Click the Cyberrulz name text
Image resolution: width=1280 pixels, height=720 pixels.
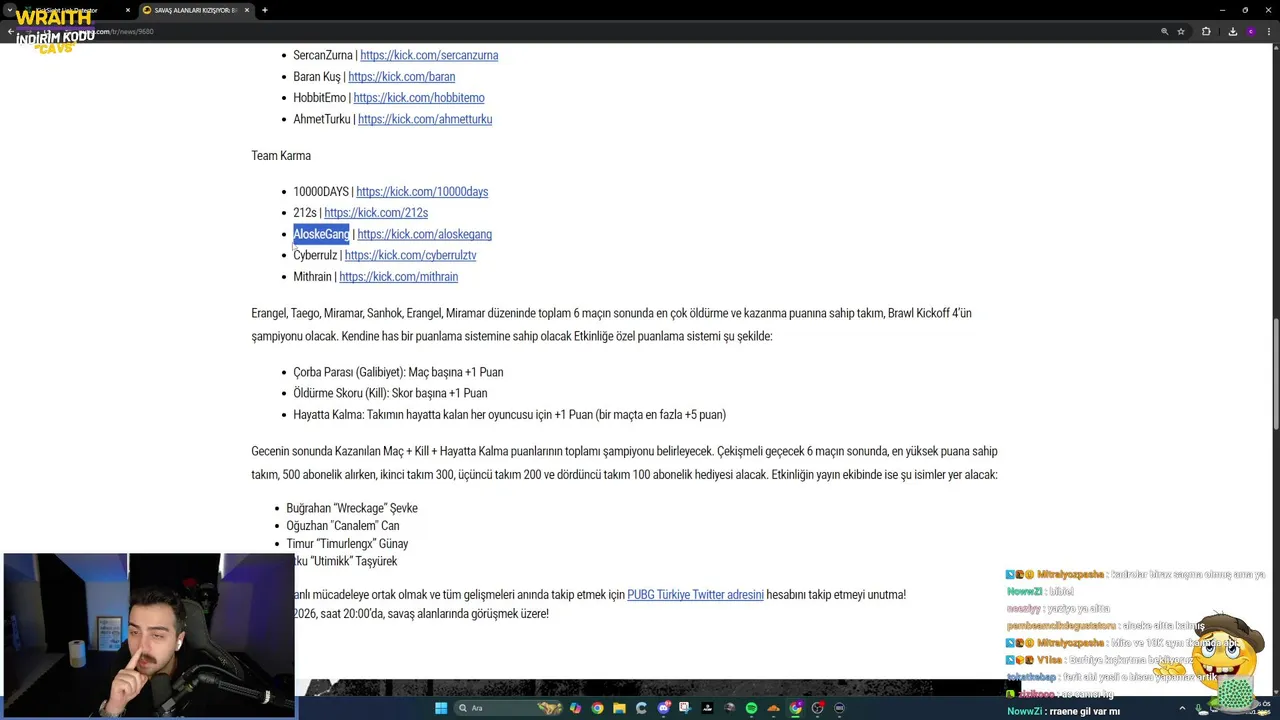click(315, 255)
